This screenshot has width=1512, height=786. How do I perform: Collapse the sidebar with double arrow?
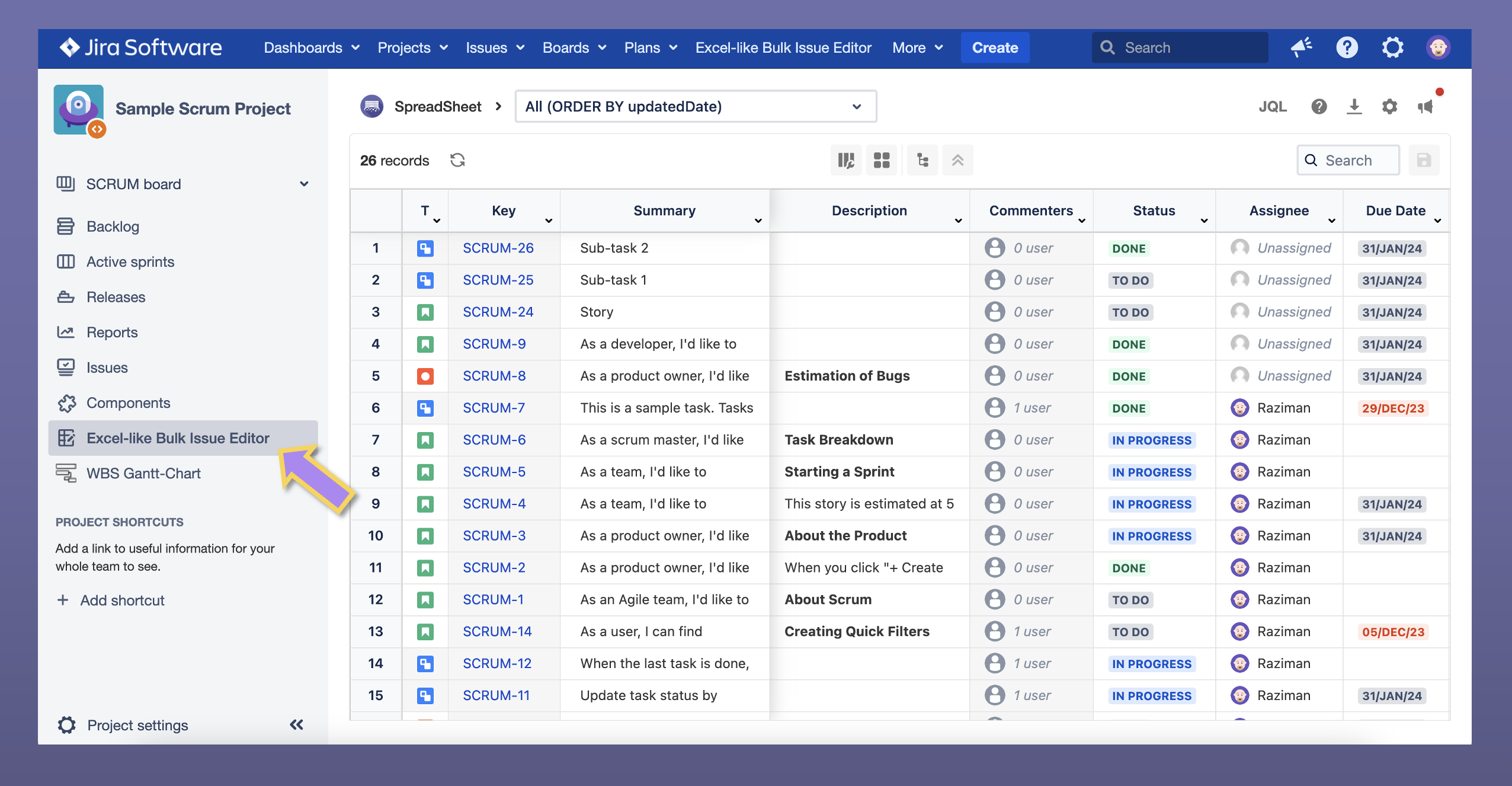point(296,724)
